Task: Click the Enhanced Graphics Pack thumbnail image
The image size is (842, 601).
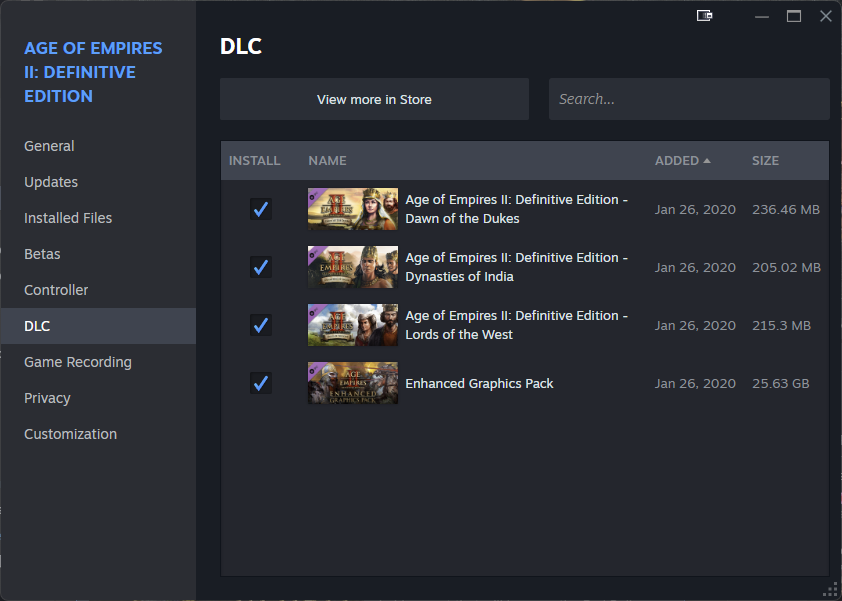Action: pos(353,383)
